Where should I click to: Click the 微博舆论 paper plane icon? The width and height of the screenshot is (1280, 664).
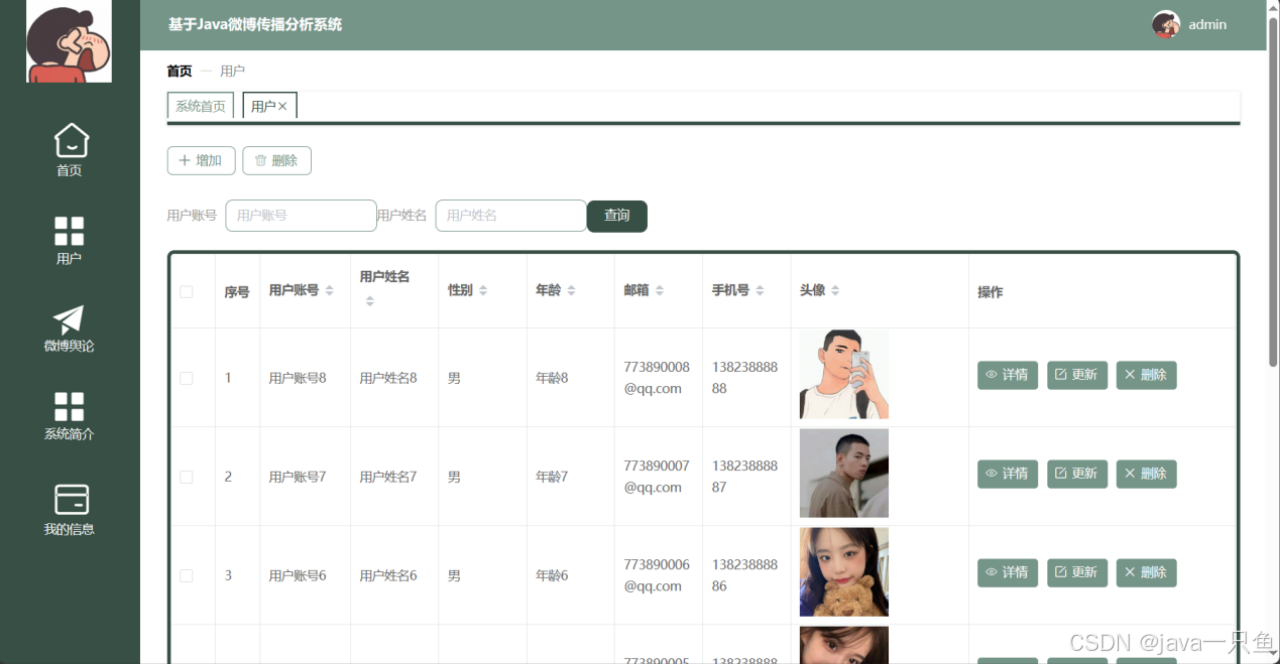pos(69,319)
